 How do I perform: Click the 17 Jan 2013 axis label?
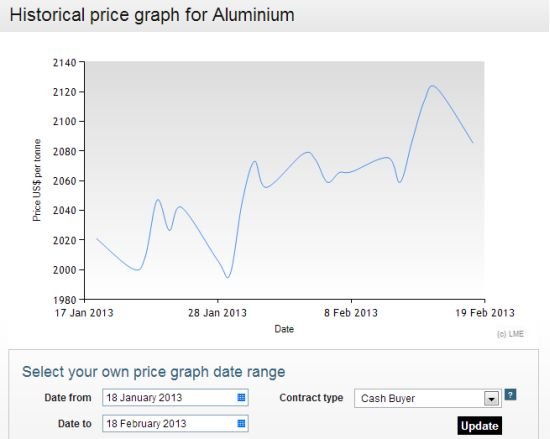(84, 313)
